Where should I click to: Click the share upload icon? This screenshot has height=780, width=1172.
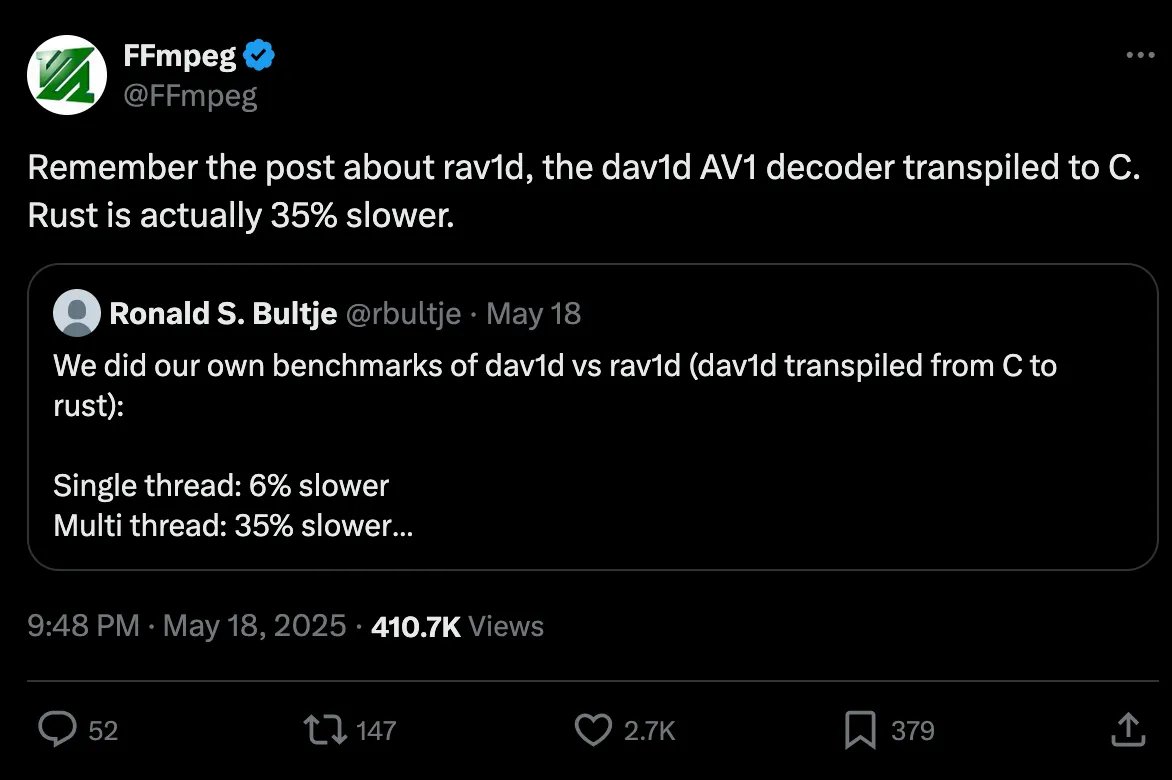pyautogui.click(x=1127, y=730)
